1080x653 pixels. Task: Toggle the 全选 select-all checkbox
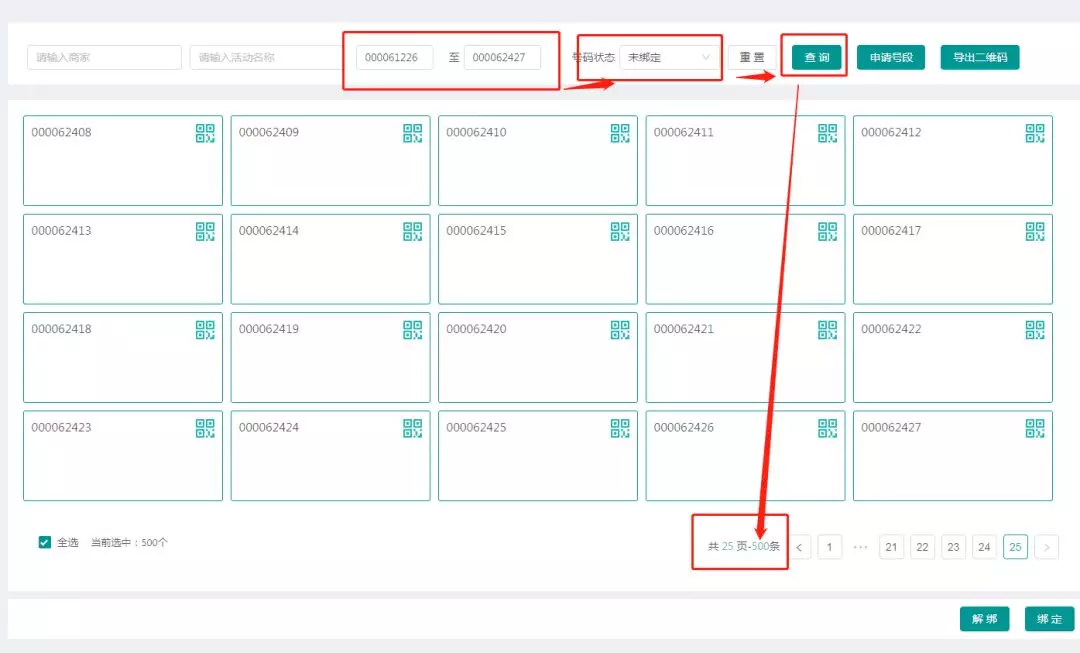(x=45, y=542)
